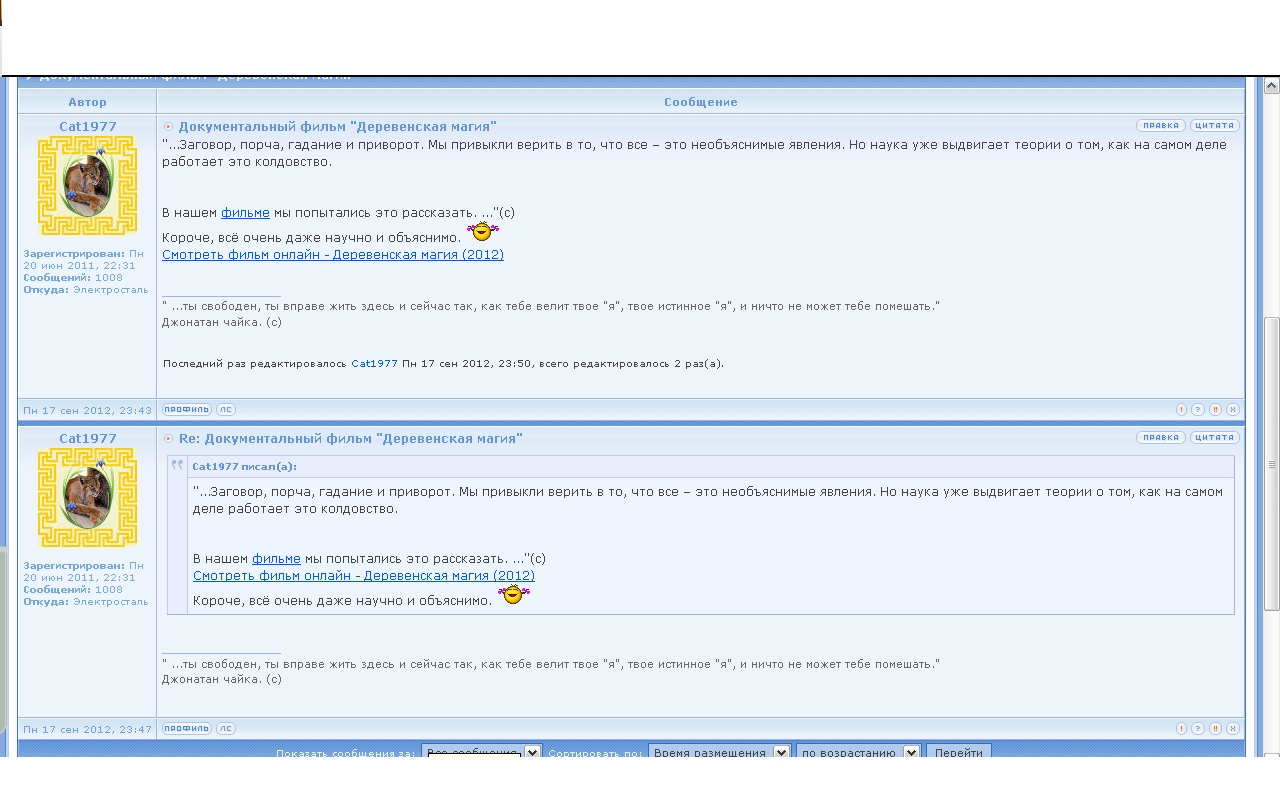This screenshot has height=800, width=1280.
Task: Send private message "лс" under the 23:43 post
Action: (x=226, y=409)
